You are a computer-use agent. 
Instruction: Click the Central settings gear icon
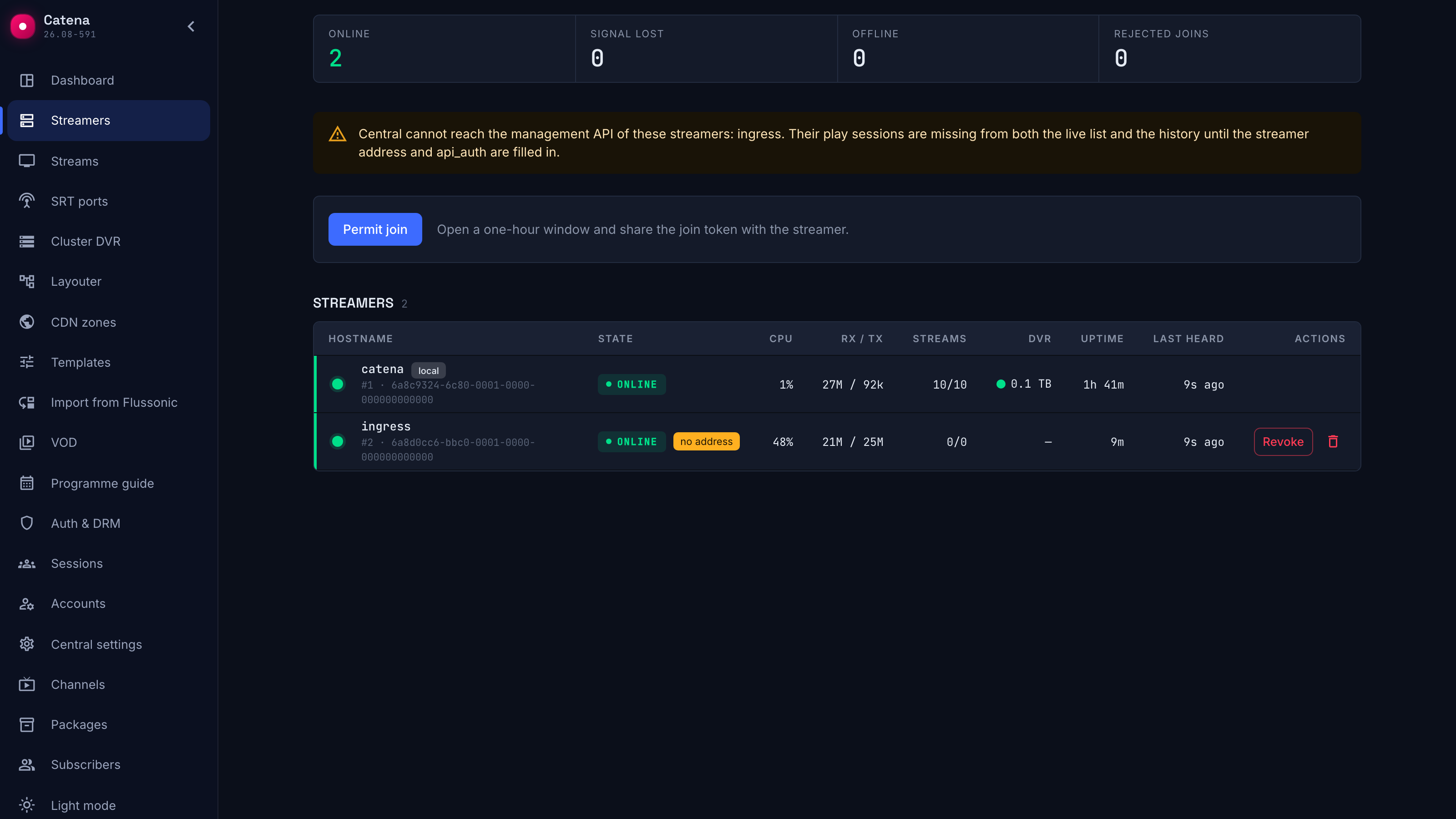click(26, 644)
